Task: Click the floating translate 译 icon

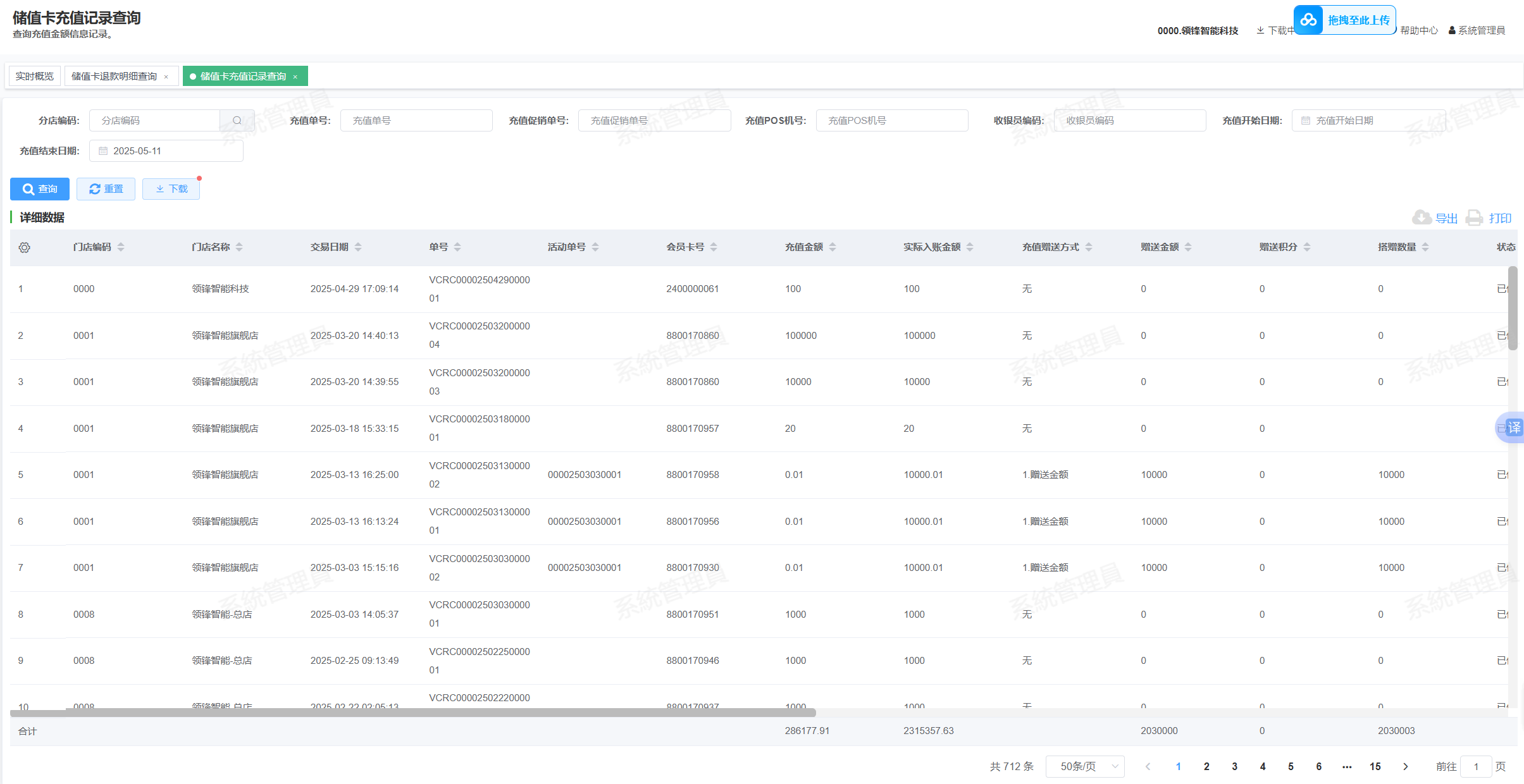Action: [x=1513, y=428]
